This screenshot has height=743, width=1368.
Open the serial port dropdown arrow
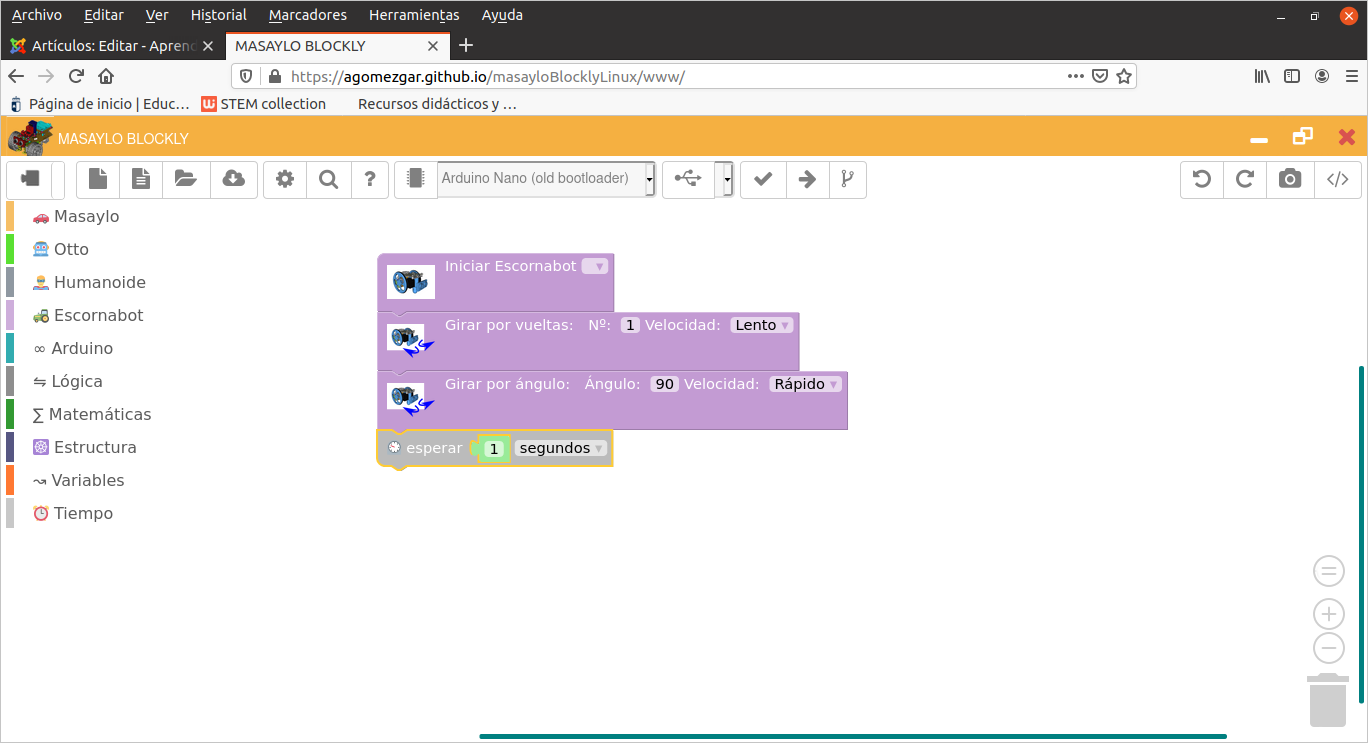(727, 179)
